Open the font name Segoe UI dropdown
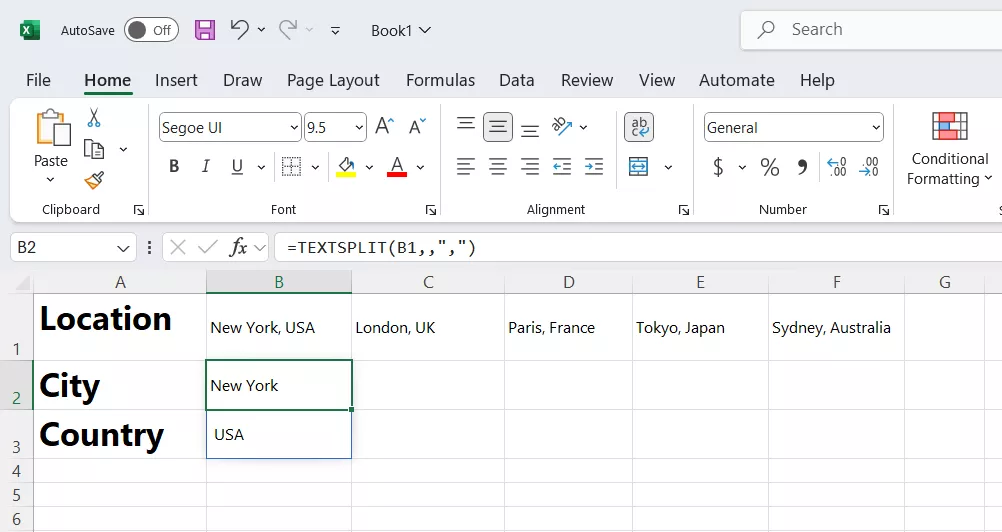The width and height of the screenshot is (1002, 532). coord(294,128)
